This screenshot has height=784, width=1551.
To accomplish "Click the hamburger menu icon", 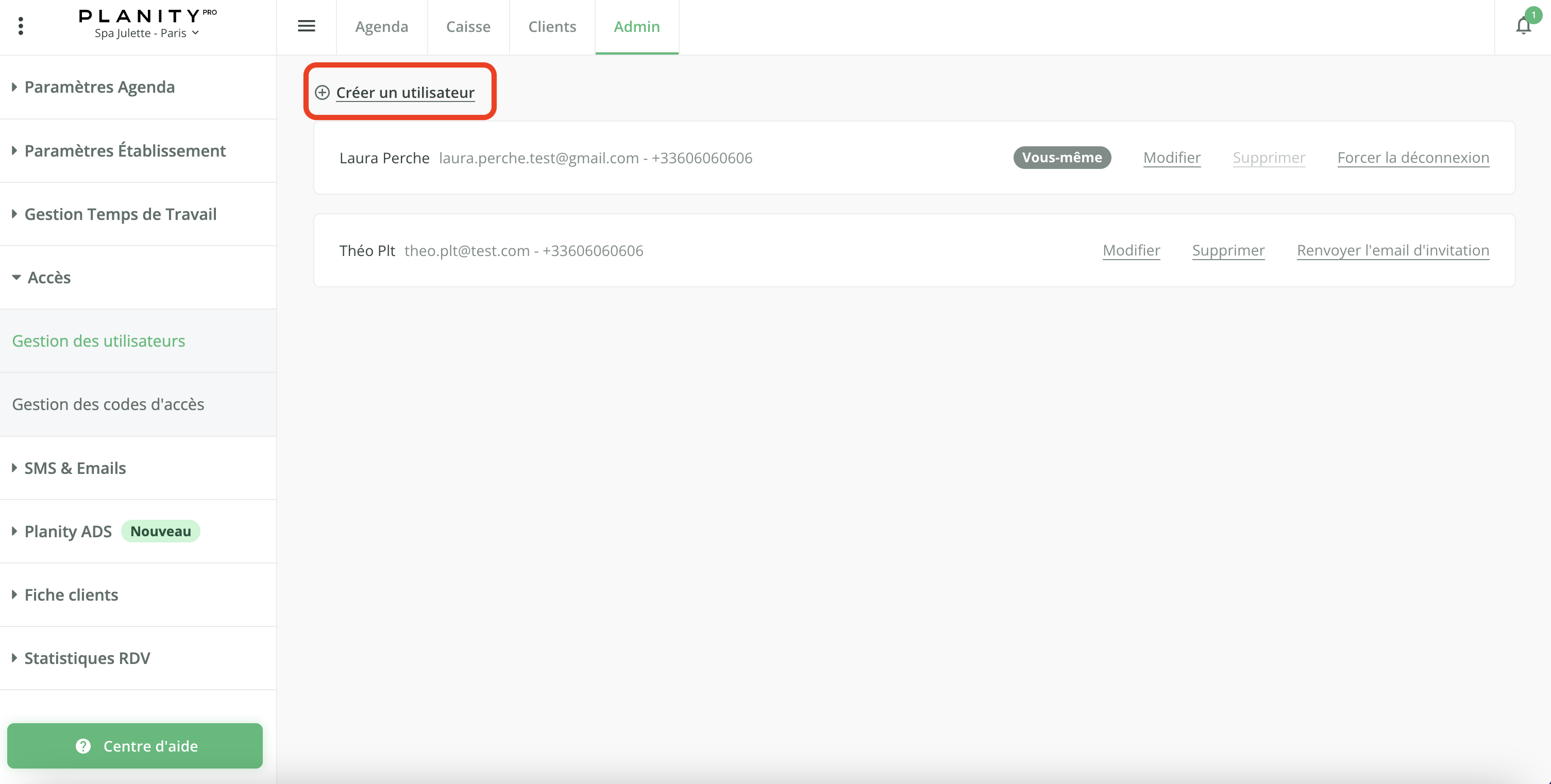I will tap(307, 26).
